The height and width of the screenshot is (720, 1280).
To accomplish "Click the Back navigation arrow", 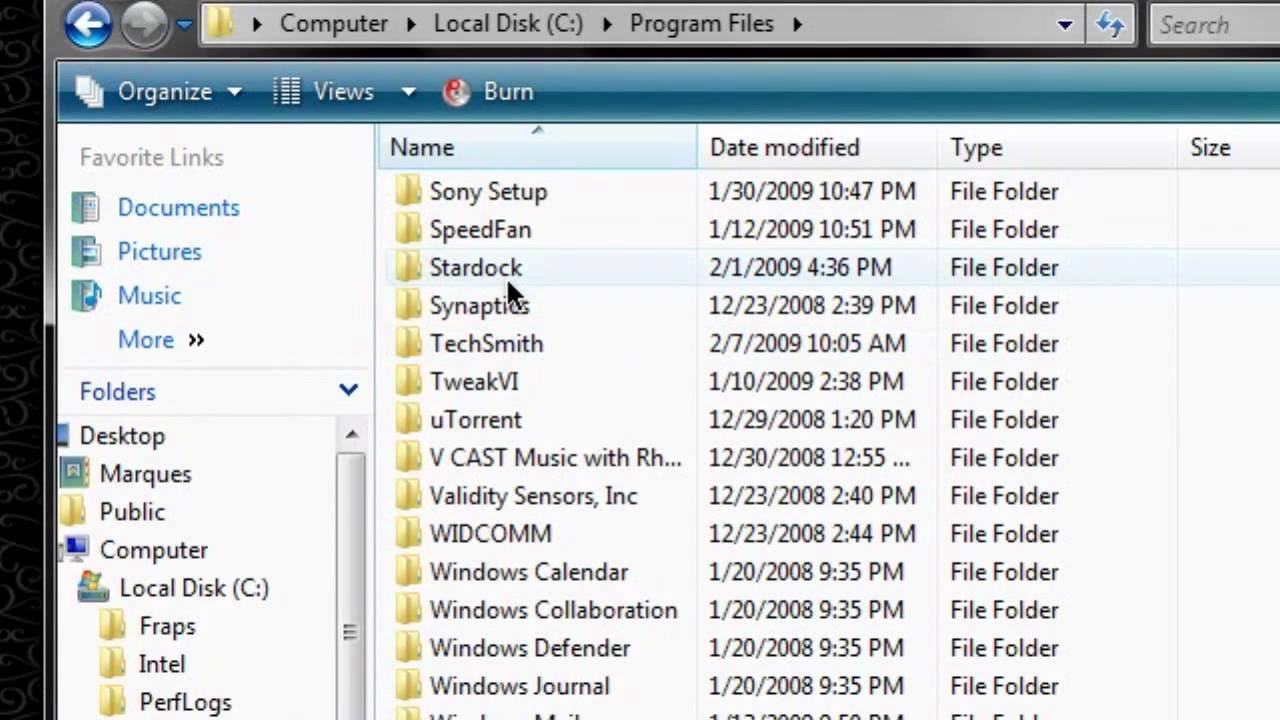I will point(88,24).
